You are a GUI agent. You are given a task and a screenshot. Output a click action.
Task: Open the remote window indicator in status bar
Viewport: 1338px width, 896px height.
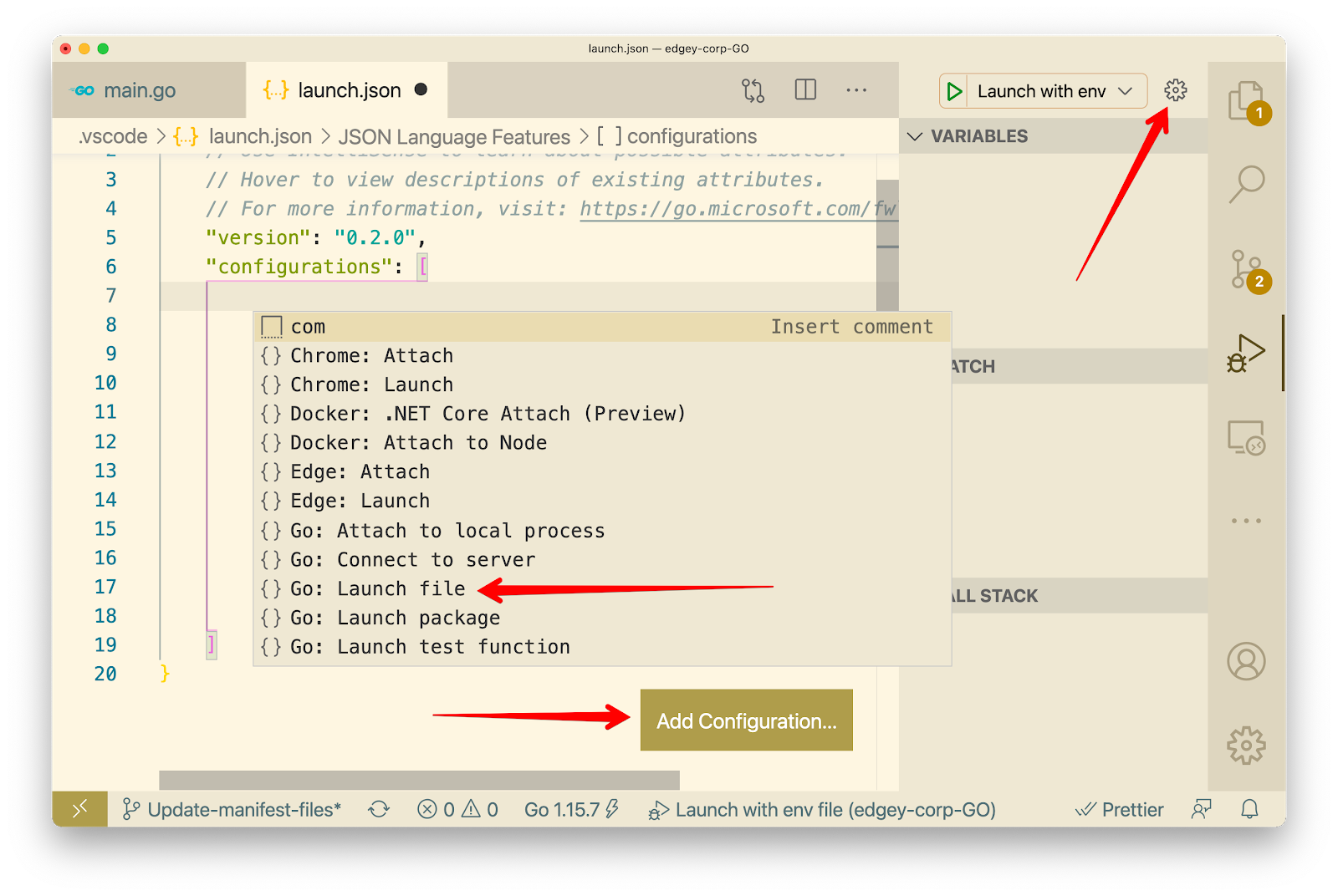79,809
